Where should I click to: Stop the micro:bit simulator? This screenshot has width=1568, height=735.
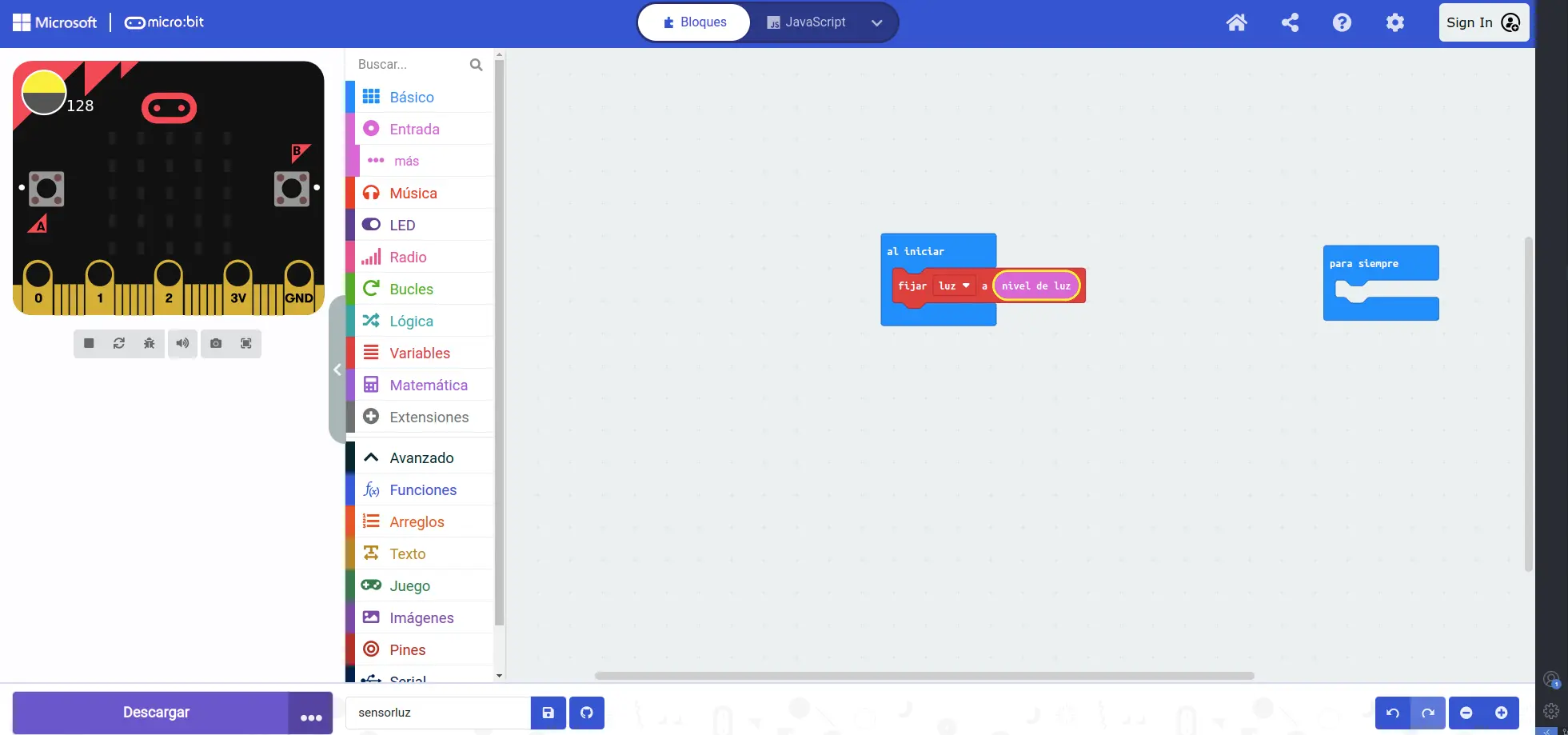pos(89,343)
